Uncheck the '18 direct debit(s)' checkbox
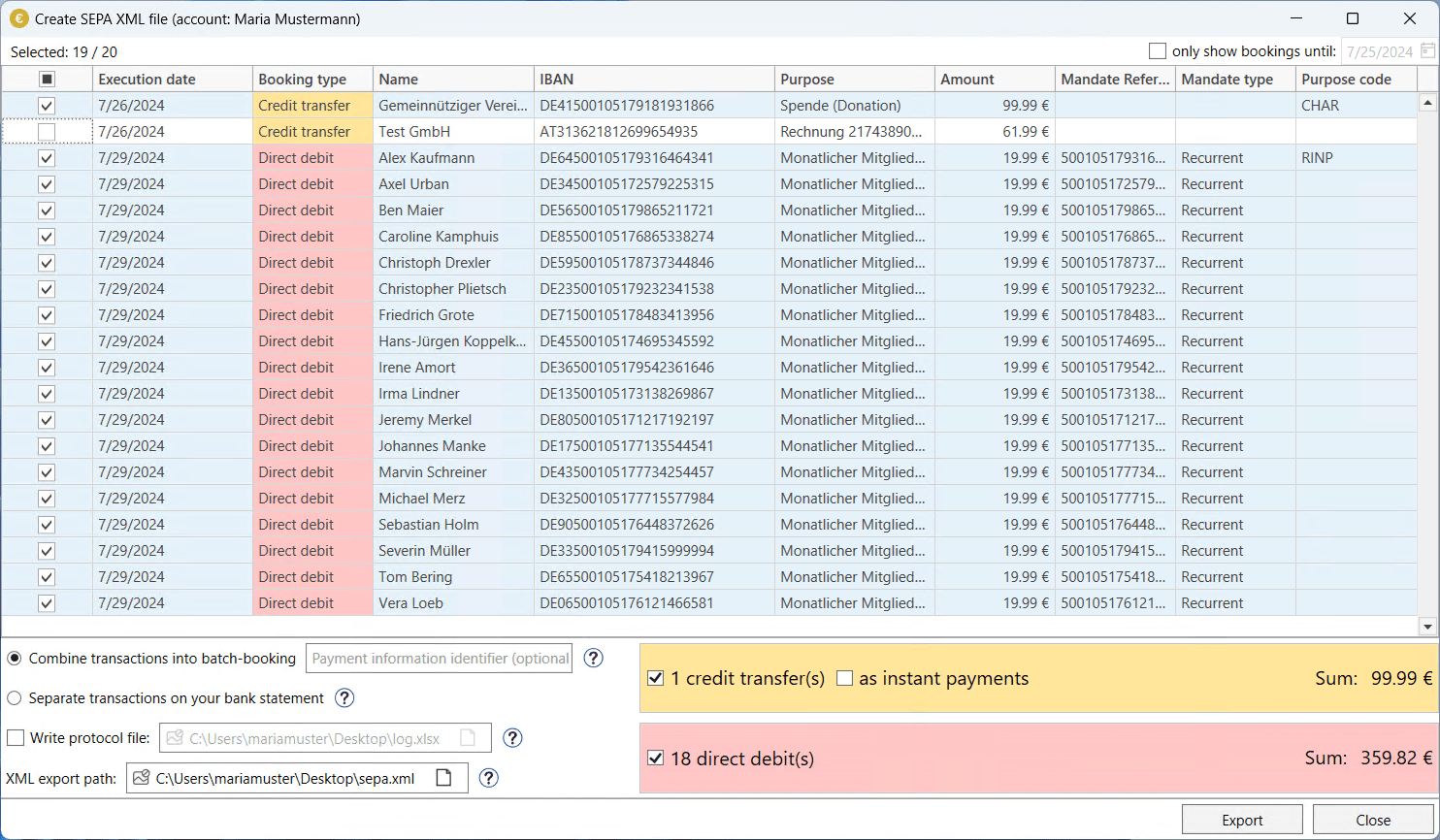 pos(655,759)
